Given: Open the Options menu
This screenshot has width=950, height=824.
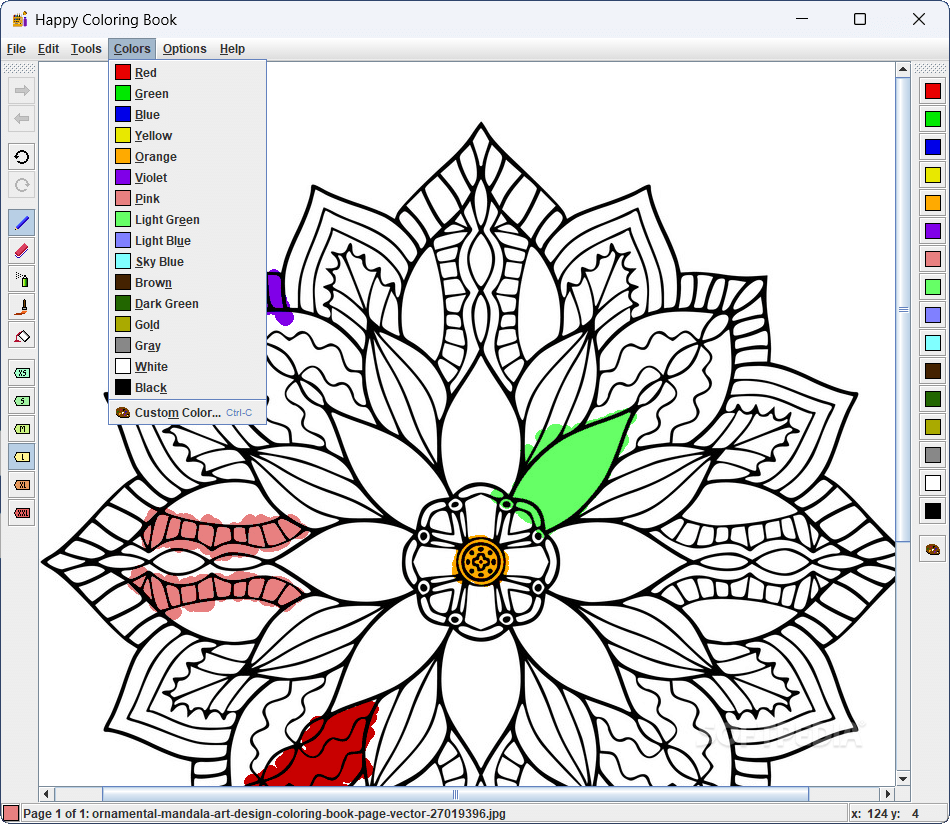Looking at the screenshot, I should 185,49.
